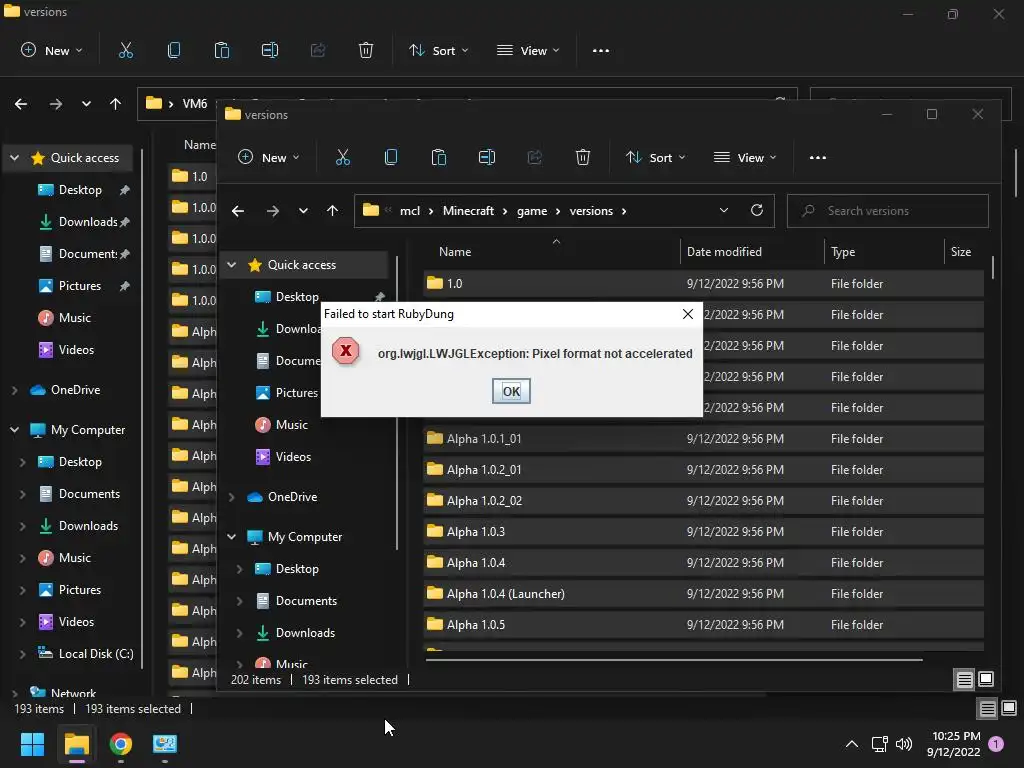Open the See more ellipsis in back window
The height and width of the screenshot is (768, 1024).
601,50
